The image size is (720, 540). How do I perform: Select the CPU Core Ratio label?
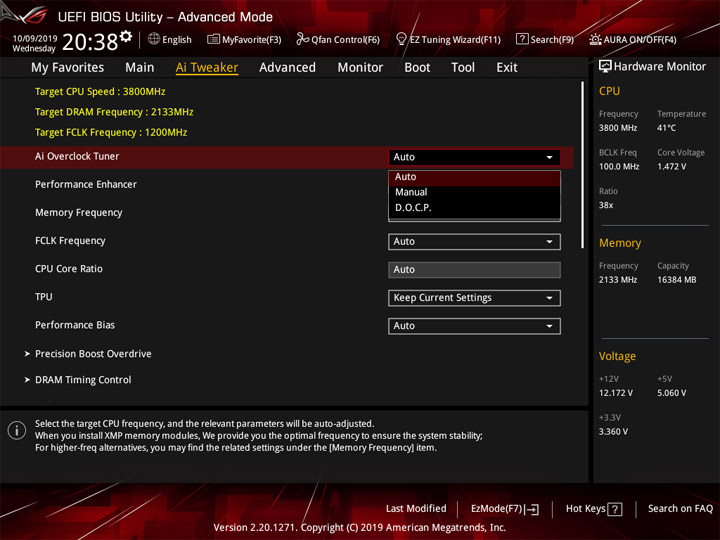(x=69, y=269)
